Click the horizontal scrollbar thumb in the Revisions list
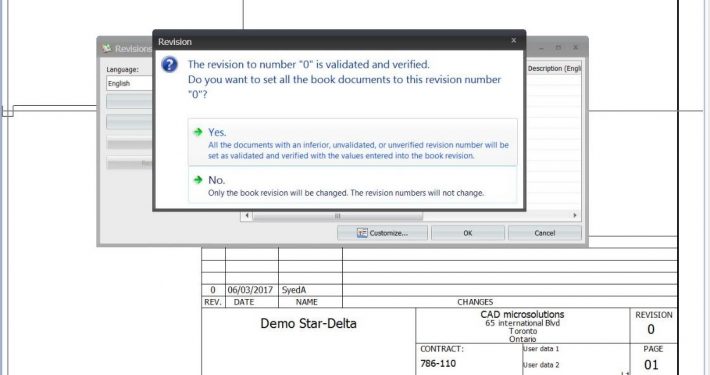This screenshot has height=375, width=710. click(337, 216)
